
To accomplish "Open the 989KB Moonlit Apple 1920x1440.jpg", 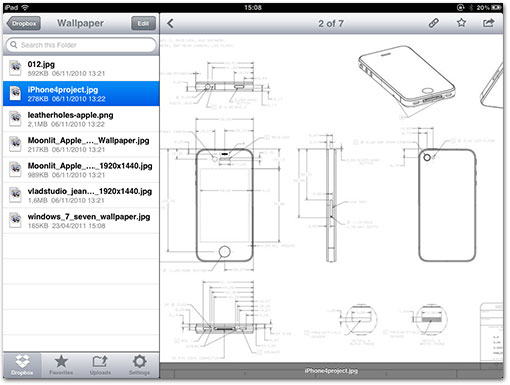I will [81, 170].
